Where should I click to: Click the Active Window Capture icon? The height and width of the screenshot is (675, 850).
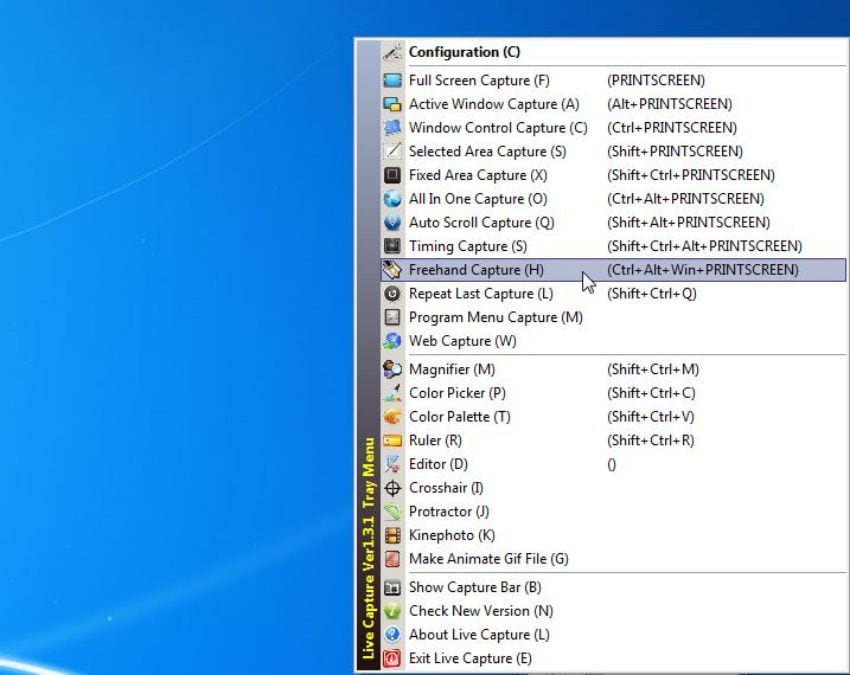point(392,104)
